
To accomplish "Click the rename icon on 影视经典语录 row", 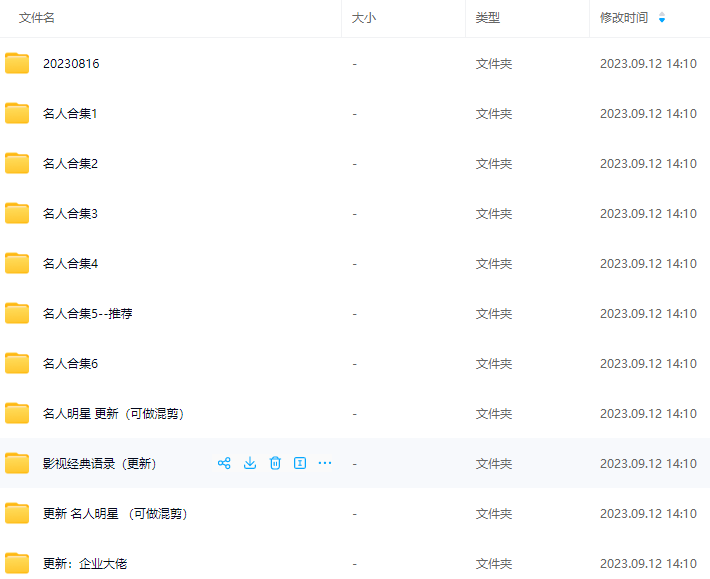I will pyautogui.click(x=299, y=463).
